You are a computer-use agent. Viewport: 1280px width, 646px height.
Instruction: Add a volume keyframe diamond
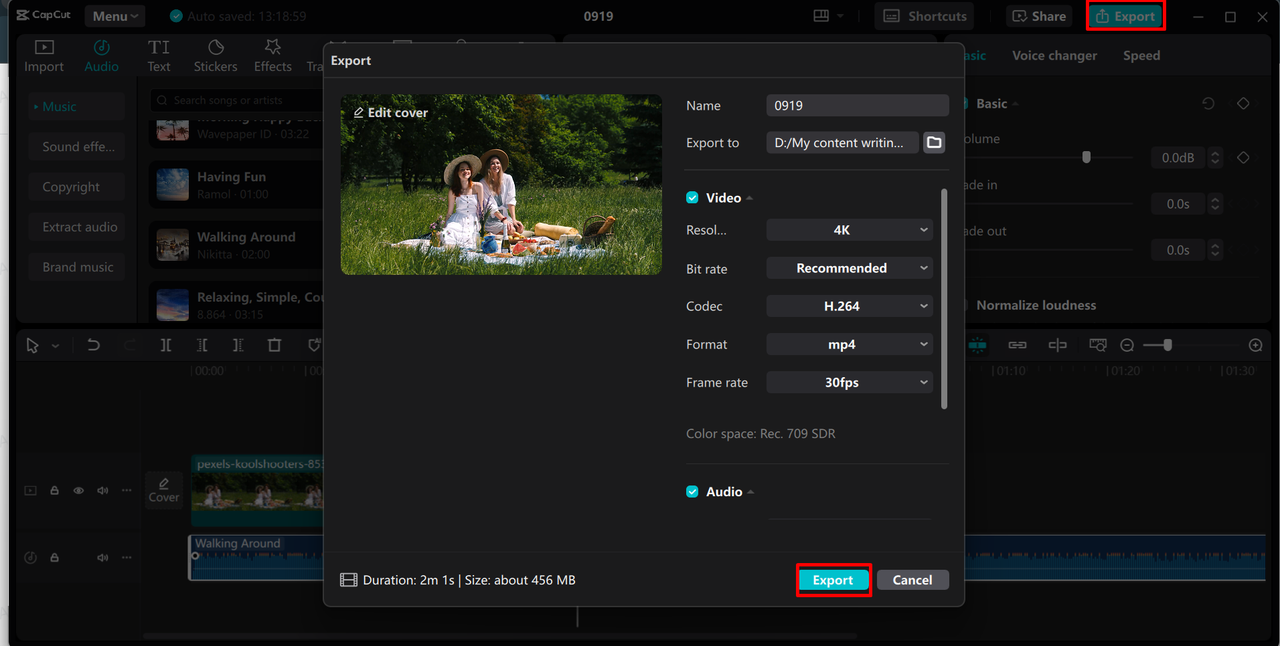[x=1243, y=158]
